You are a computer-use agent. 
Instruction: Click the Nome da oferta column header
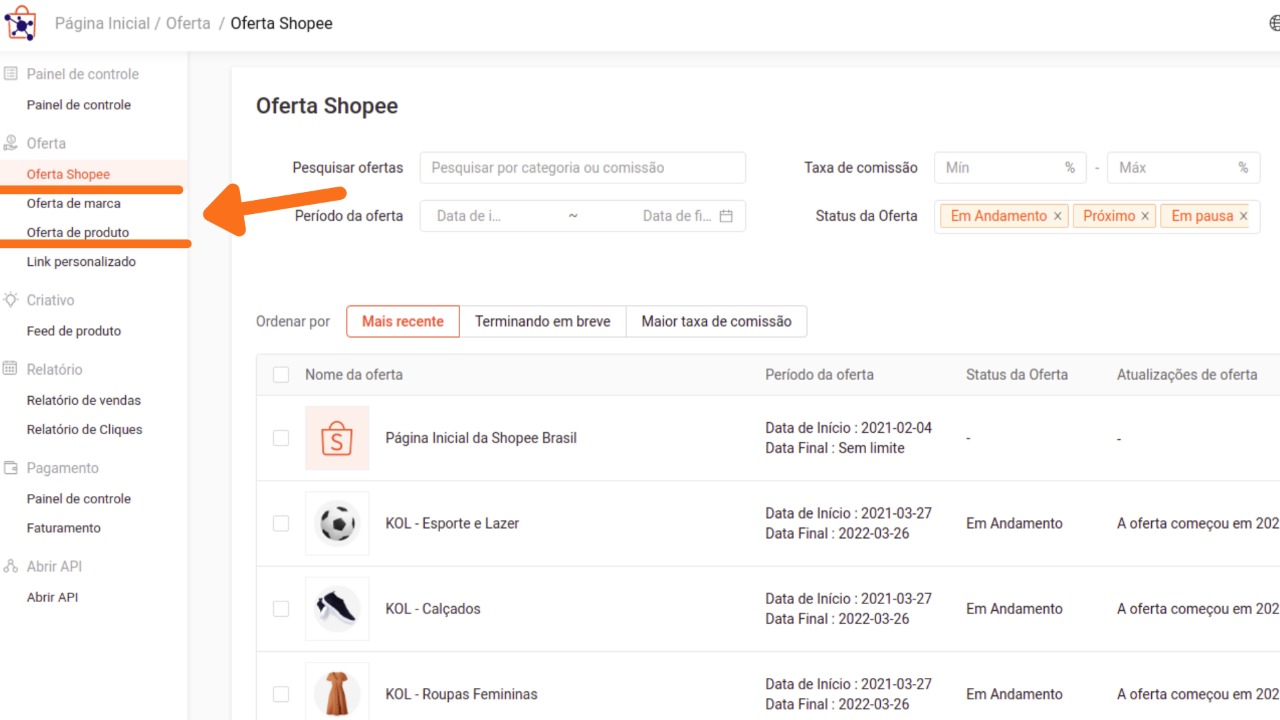click(354, 375)
